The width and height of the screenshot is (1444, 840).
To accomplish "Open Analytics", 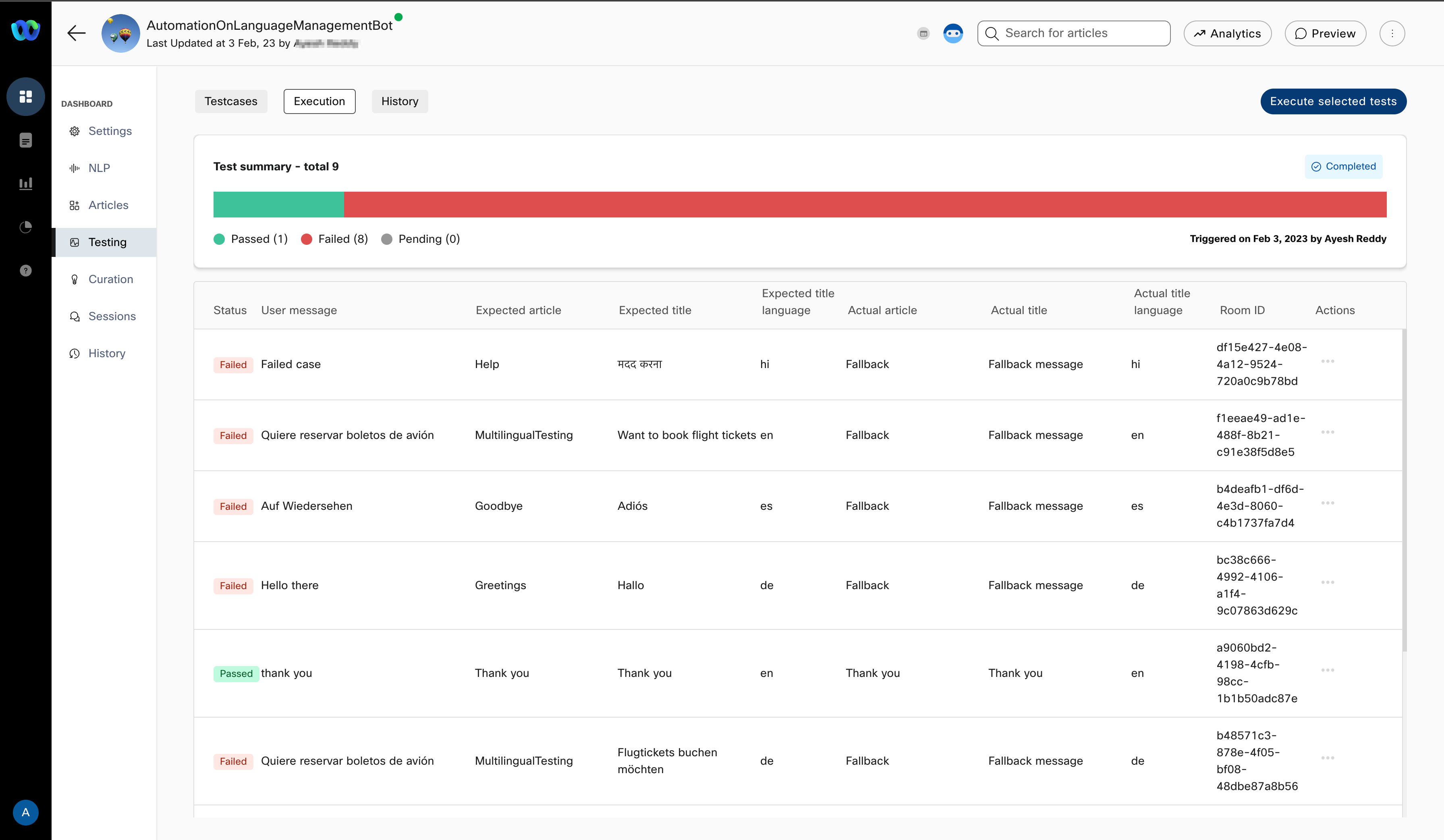I will (x=1227, y=33).
